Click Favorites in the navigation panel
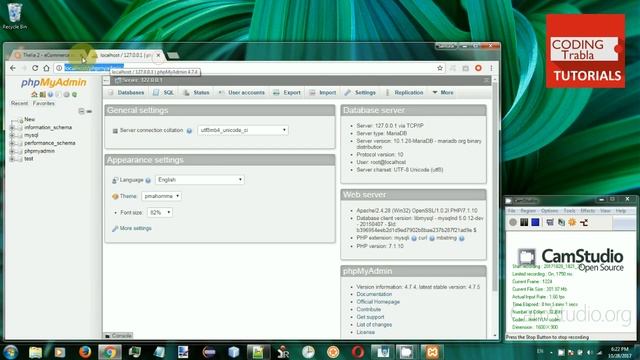 click(x=44, y=104)
